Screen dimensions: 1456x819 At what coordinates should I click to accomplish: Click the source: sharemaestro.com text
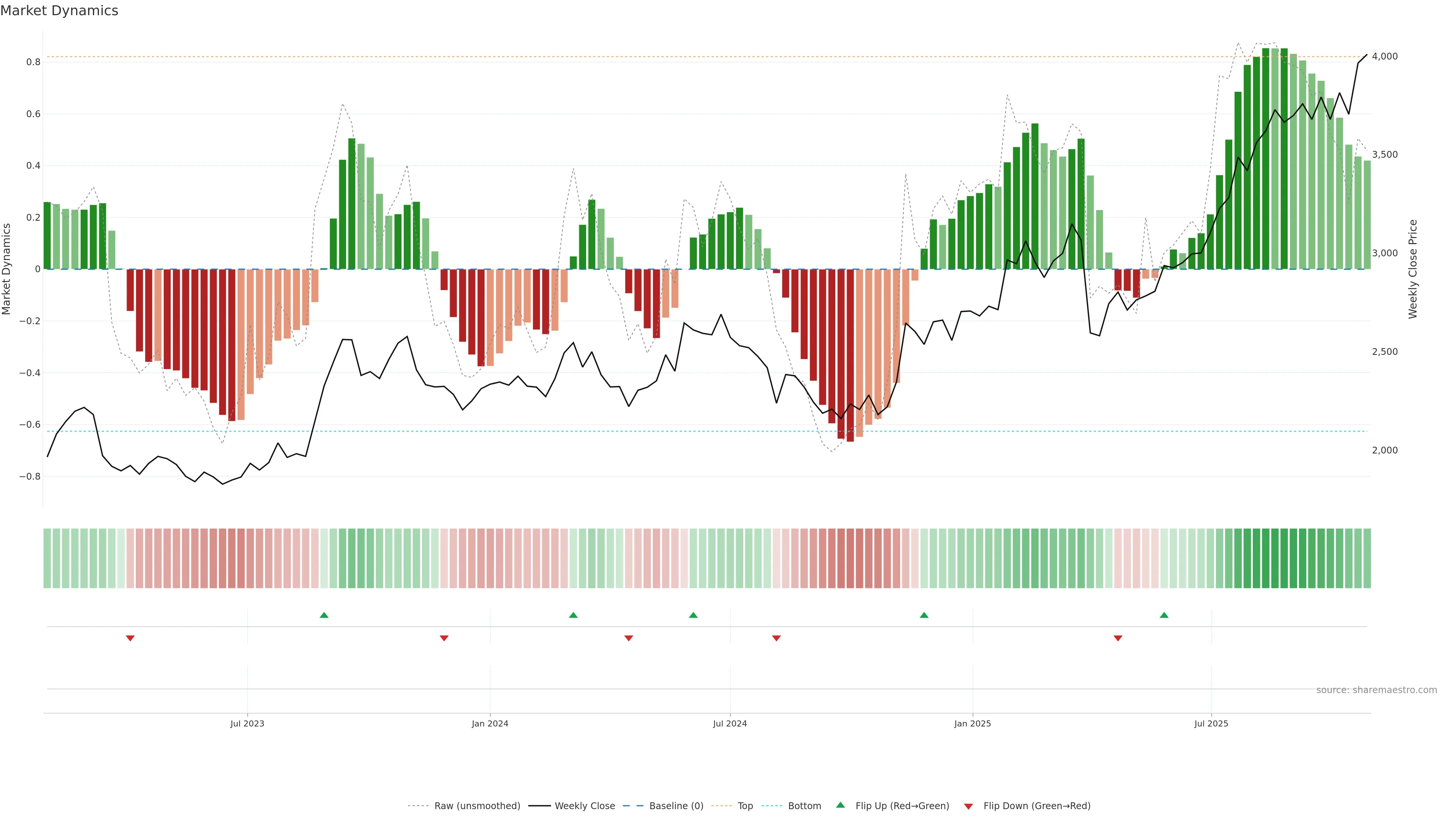[1376, 690]
